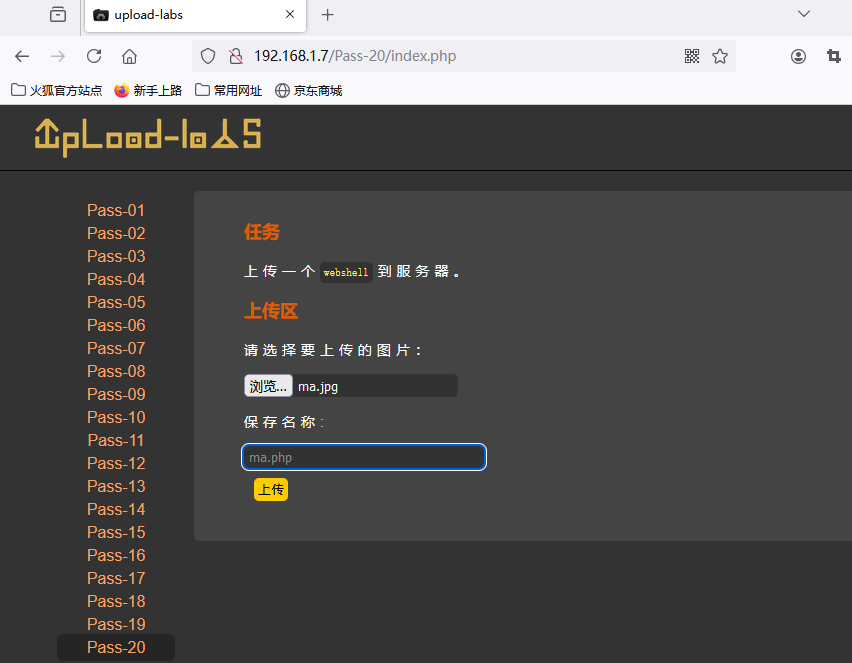The height and width of the screenshot is (663, 852).
Task: Click the 浏览... file browse button
Action: (268, 386)
